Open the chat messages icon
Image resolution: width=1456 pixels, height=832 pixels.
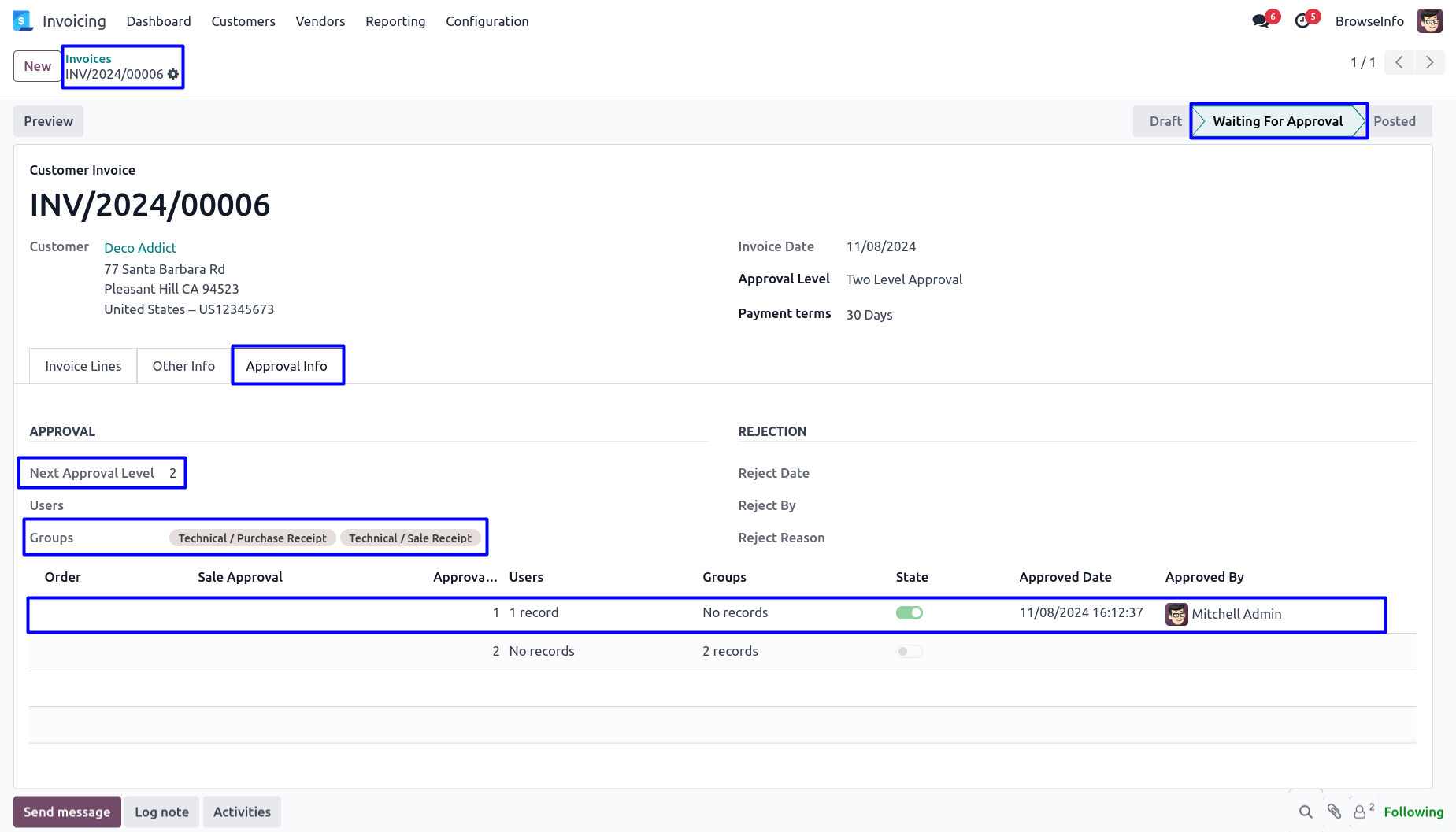(x=1261, y=21)
